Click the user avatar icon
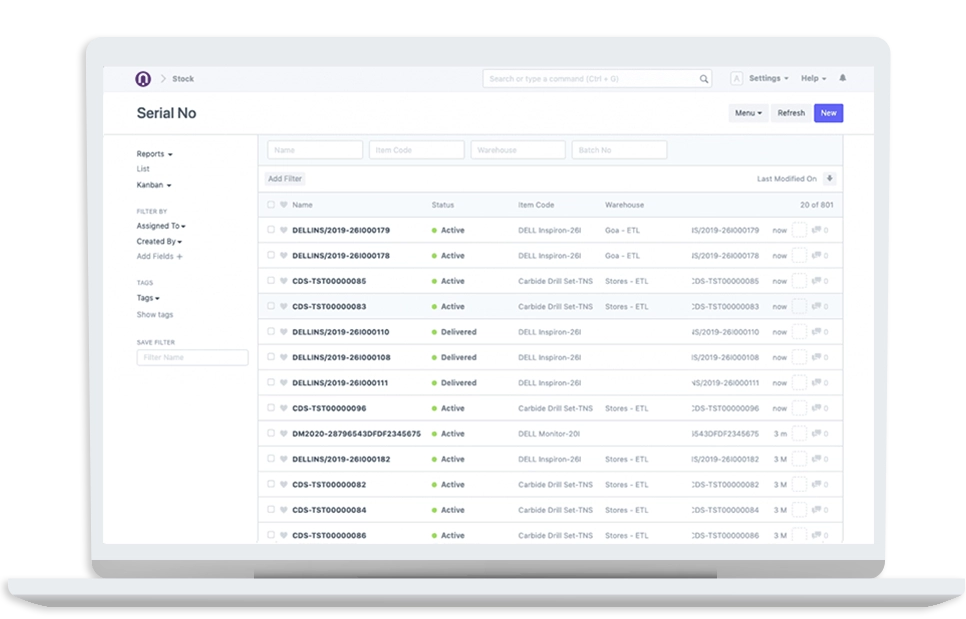The image size is (966, 619). tap(737, 78)
